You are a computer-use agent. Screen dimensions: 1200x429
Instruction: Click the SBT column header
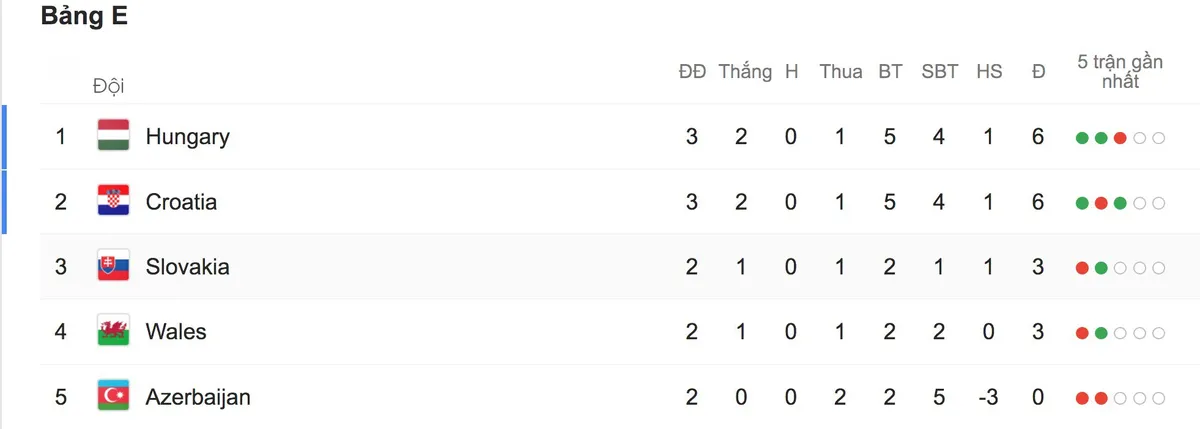[x=939, y=72]
